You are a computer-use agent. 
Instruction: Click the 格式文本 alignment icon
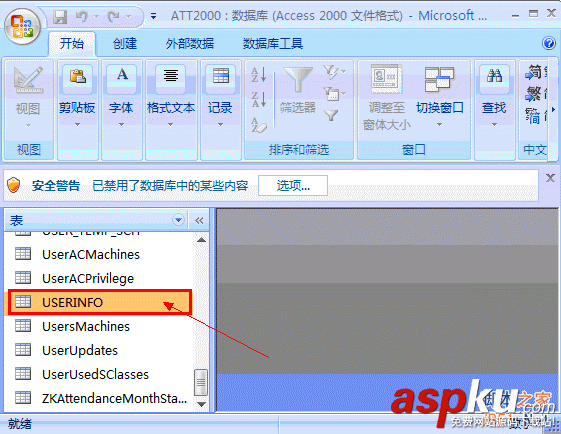tap(171, 77)
